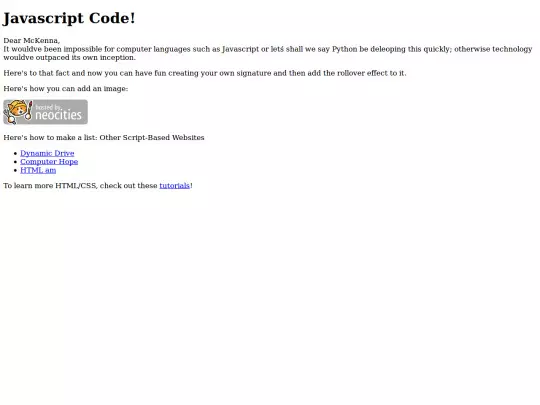540x405 pixels.
Task: Click the "wouldve outpaced its own inception" line
Action: [x=70, y=58]
